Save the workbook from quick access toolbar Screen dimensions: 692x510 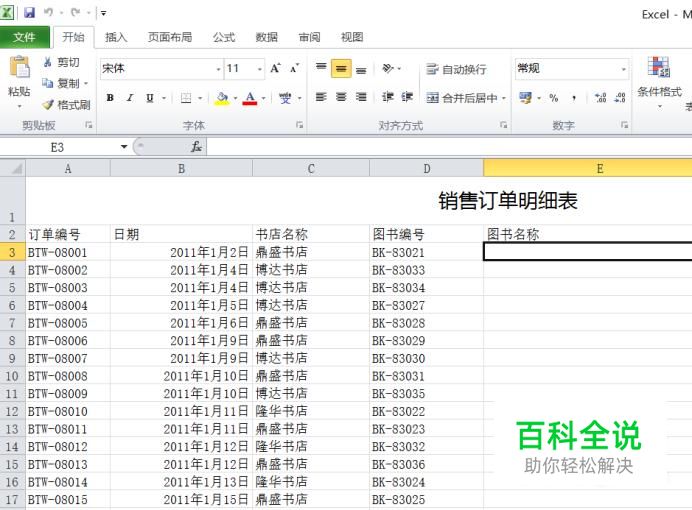[x=29, y=12]
